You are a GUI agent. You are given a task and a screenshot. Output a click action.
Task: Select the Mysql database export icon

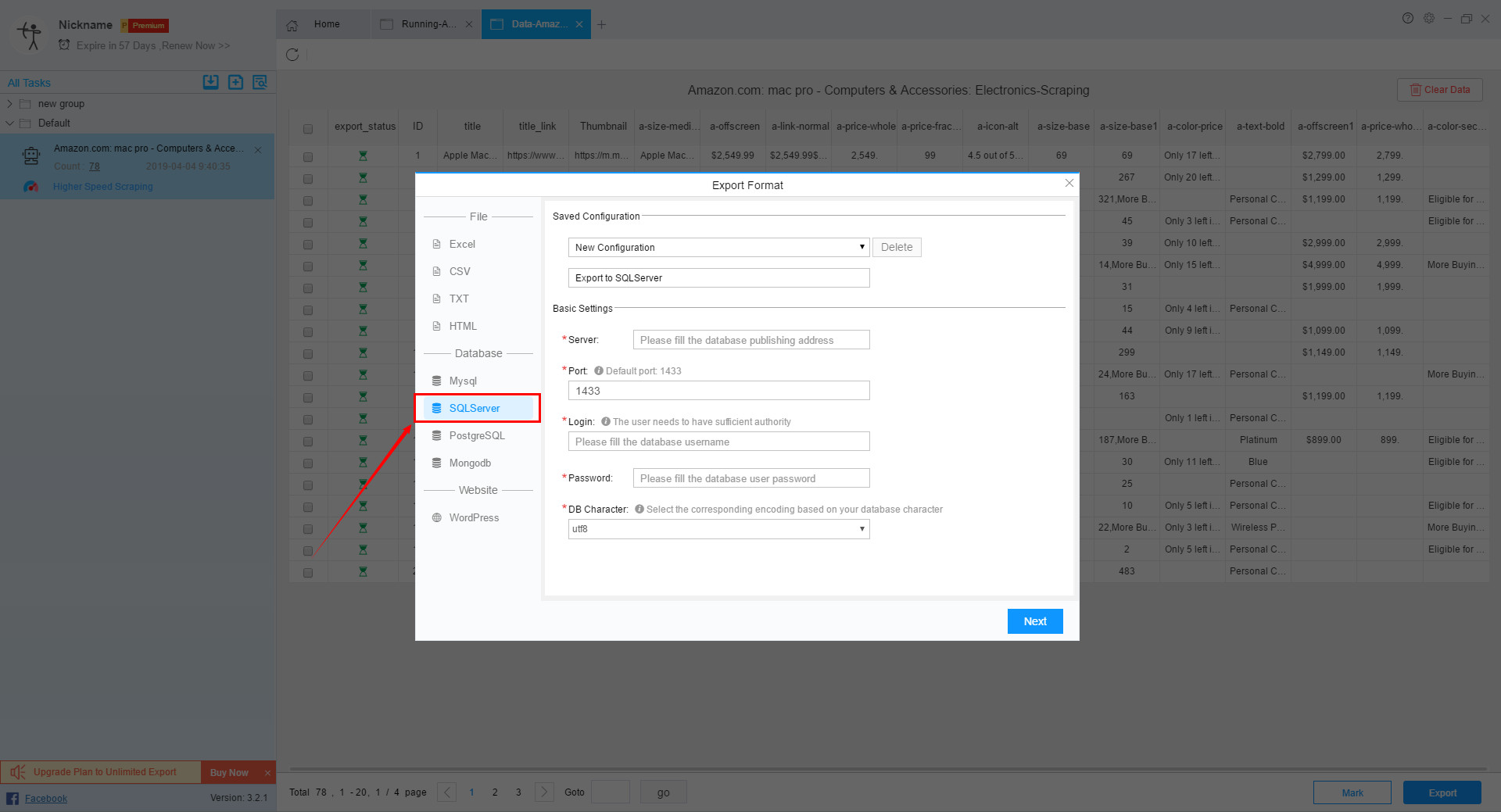click(x=438, y=381)
